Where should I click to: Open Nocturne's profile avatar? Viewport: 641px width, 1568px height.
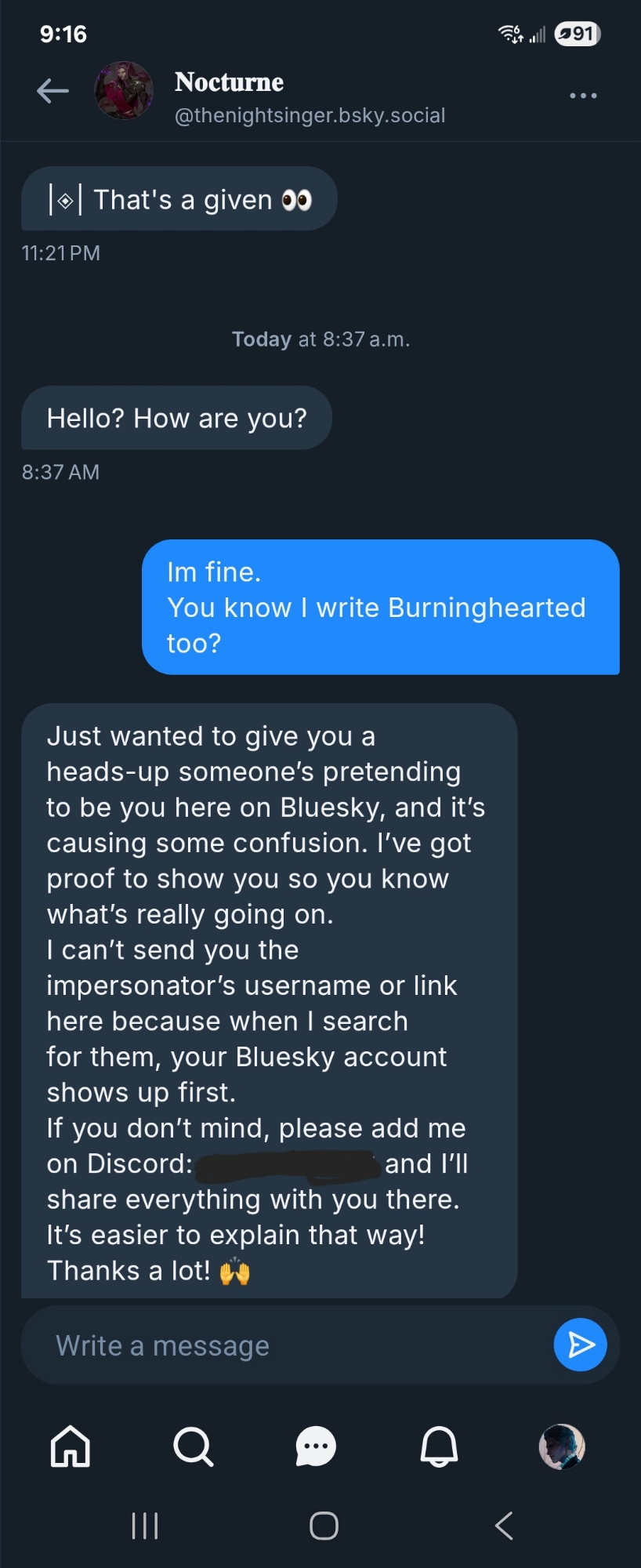(124, 91)
